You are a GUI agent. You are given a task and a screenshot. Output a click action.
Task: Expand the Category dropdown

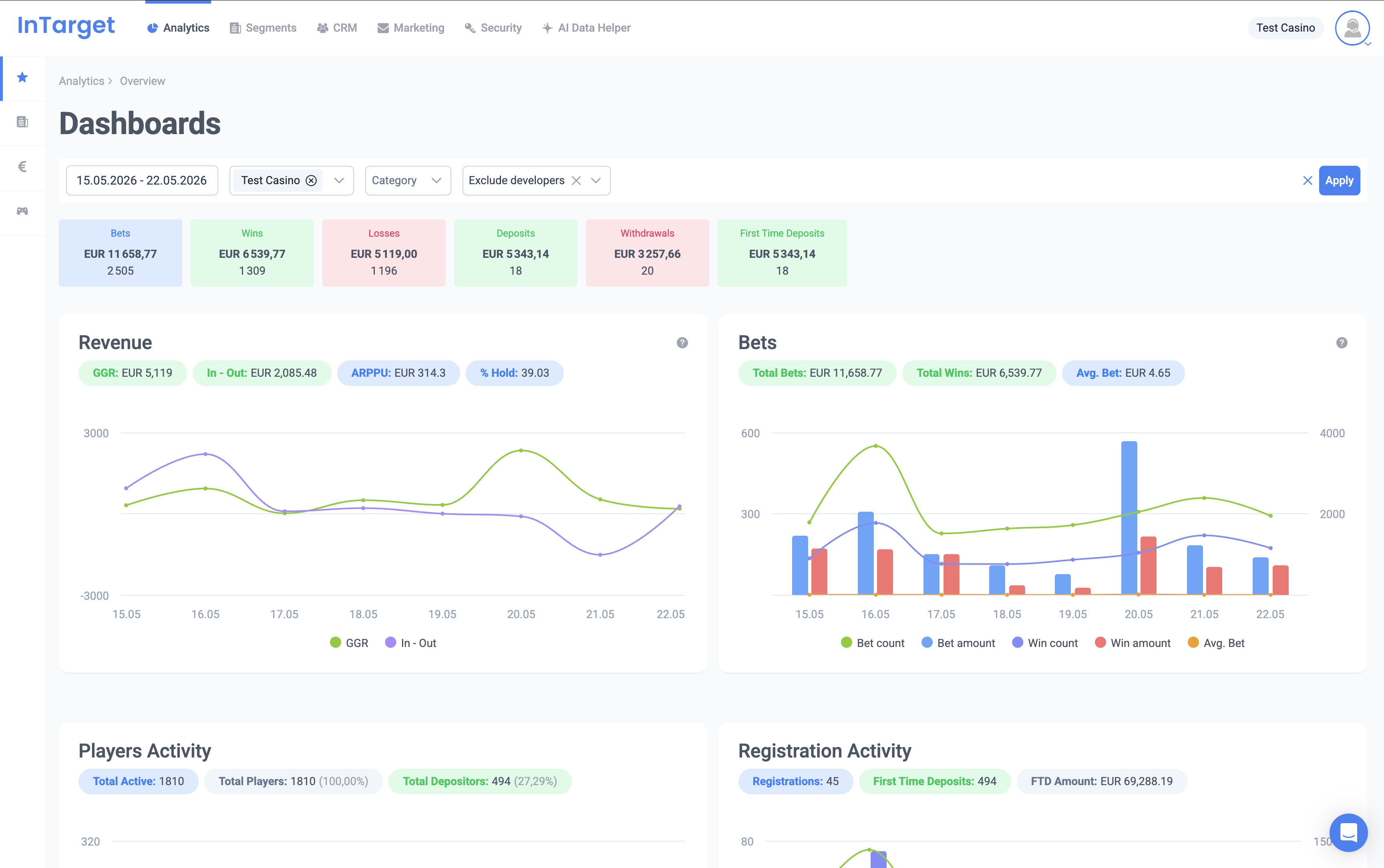[408, 181]
